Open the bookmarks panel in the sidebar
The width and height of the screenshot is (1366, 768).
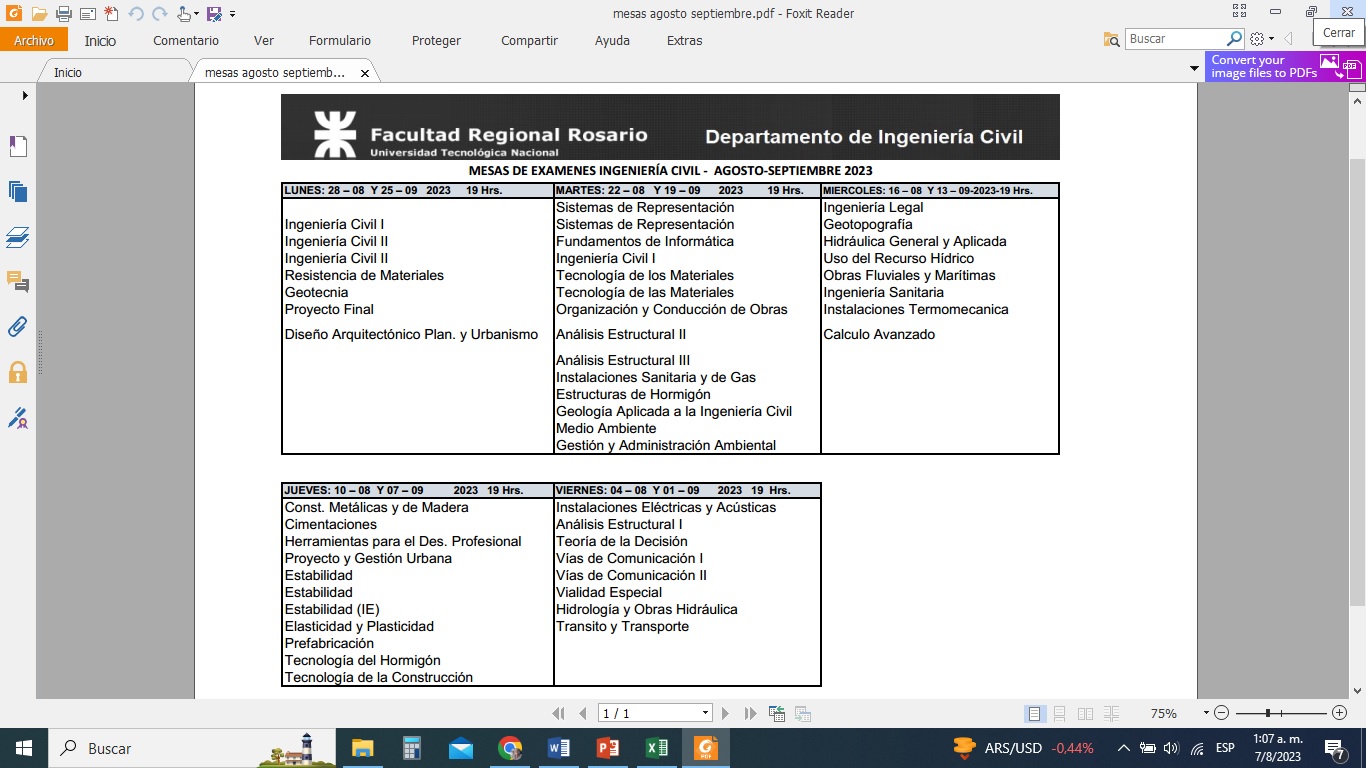tap(18, 147)
